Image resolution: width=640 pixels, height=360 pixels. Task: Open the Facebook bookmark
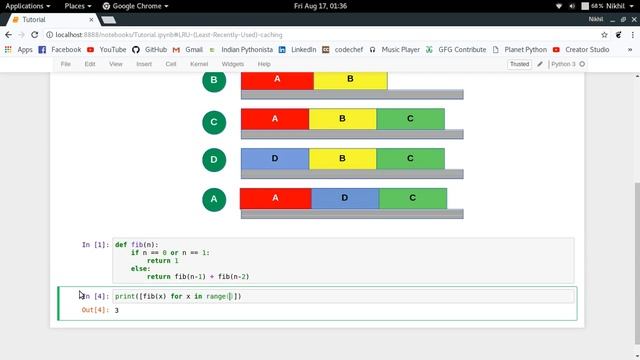point(60,49)
